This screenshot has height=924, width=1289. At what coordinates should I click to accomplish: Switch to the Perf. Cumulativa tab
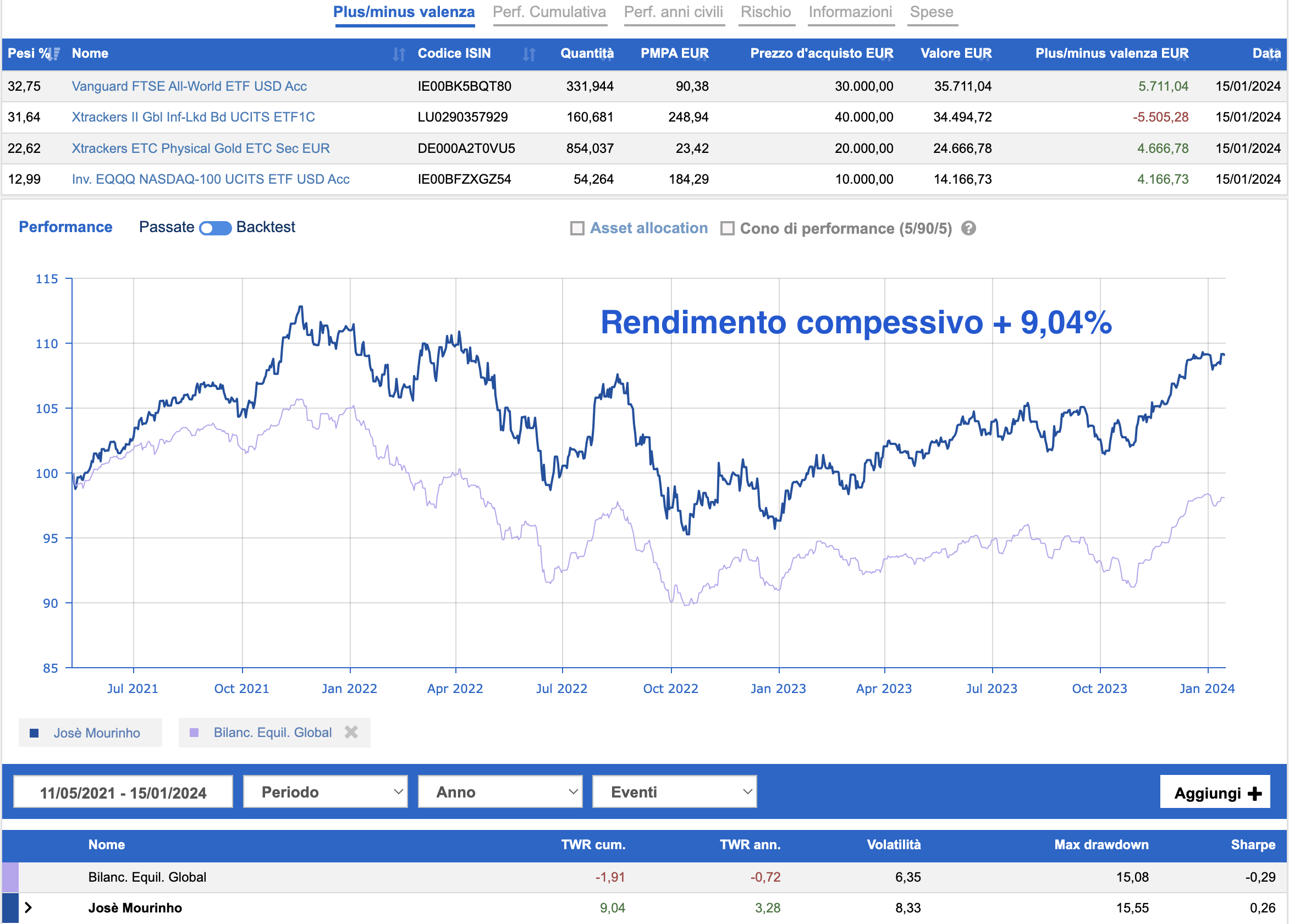coord(549,12)
